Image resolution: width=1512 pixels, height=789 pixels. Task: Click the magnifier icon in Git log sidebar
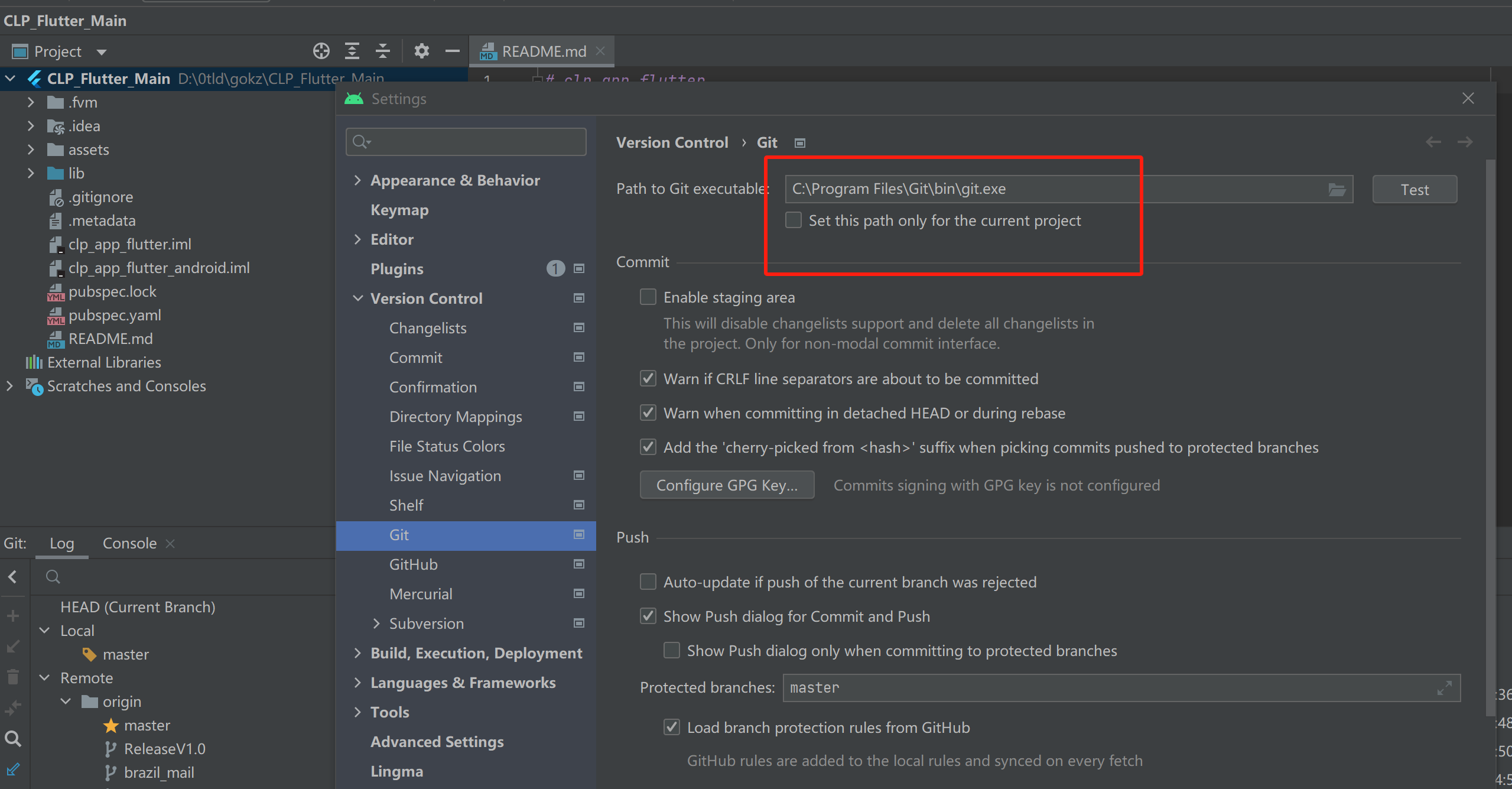coord(13,739)
